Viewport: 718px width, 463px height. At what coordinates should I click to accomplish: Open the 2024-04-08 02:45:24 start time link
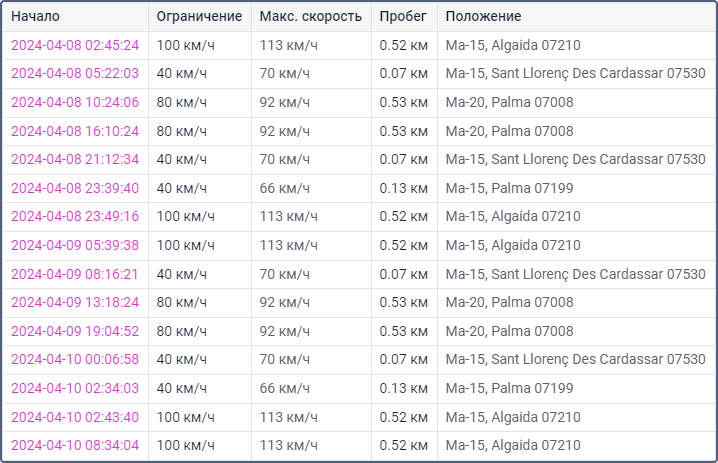[75, 45]
